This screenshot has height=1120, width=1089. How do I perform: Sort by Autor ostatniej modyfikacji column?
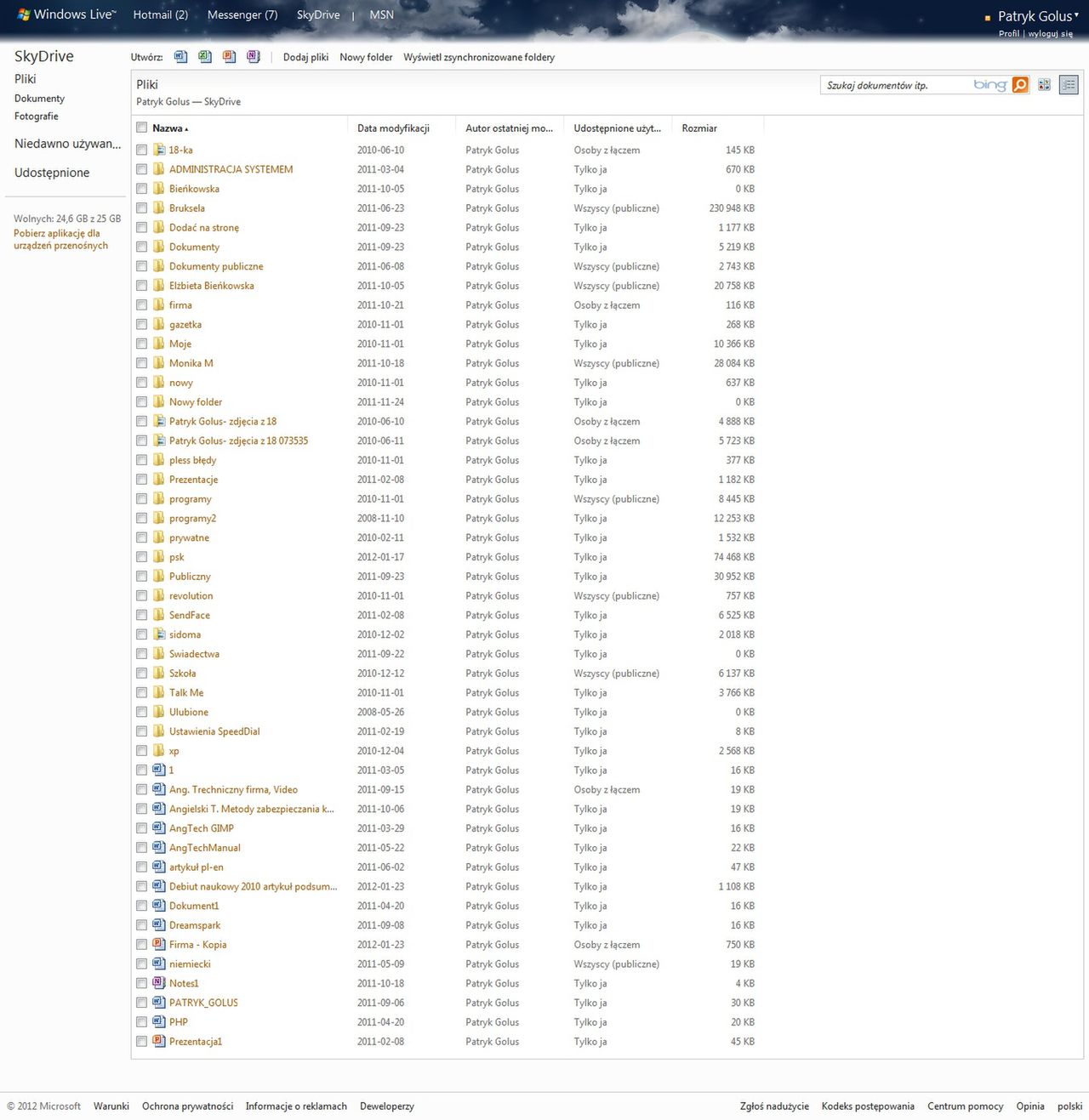tap(509, 128)
